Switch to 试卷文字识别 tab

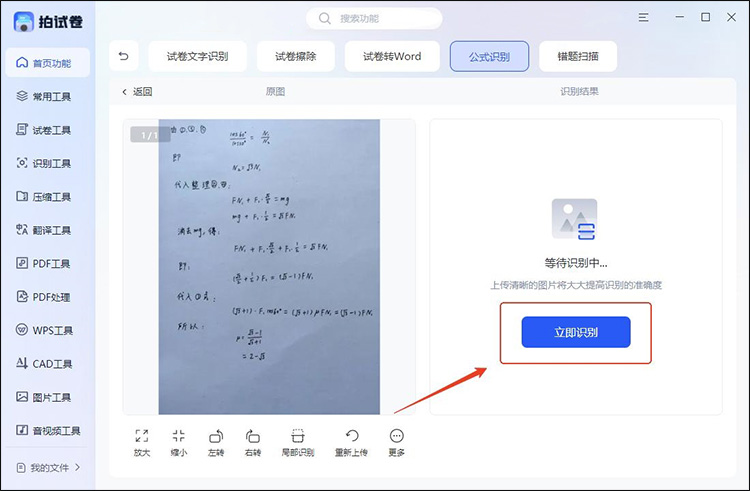click(198, 56)
